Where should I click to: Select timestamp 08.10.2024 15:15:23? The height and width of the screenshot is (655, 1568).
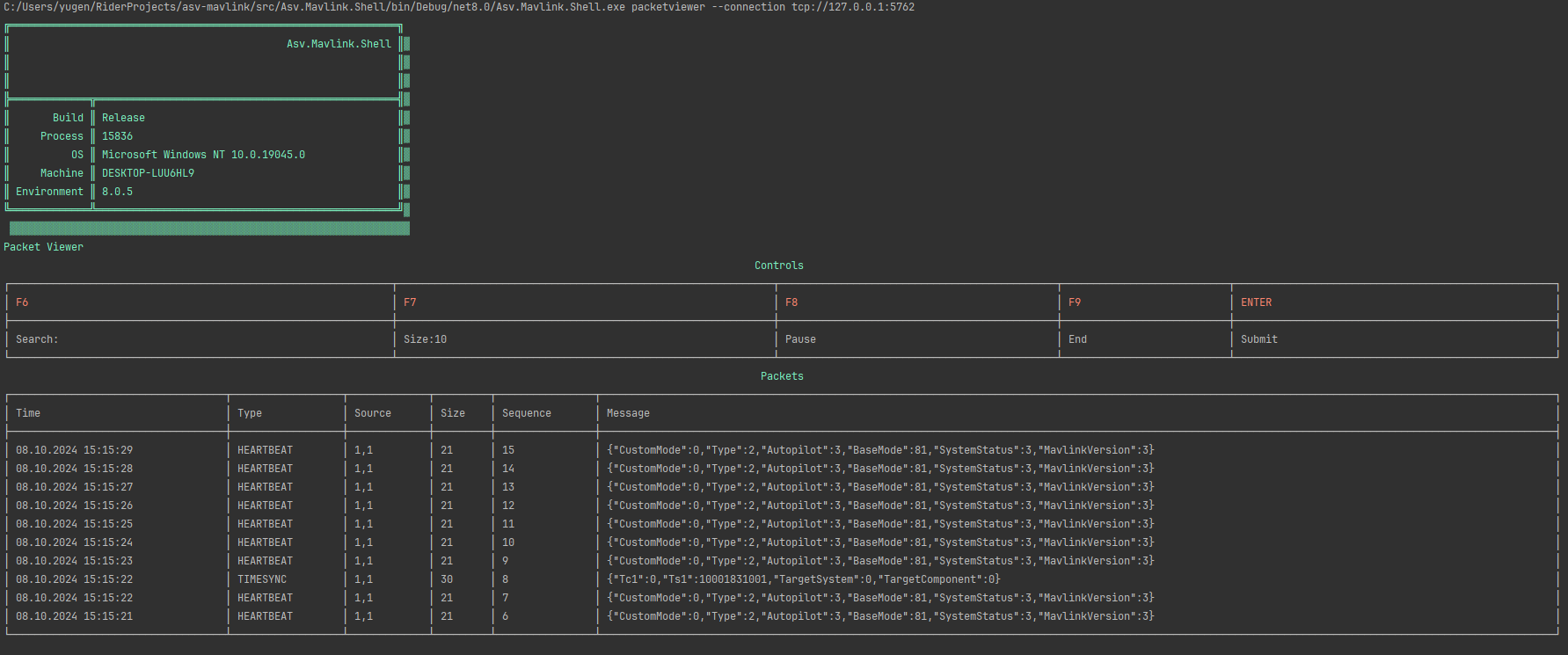point(74,561)
